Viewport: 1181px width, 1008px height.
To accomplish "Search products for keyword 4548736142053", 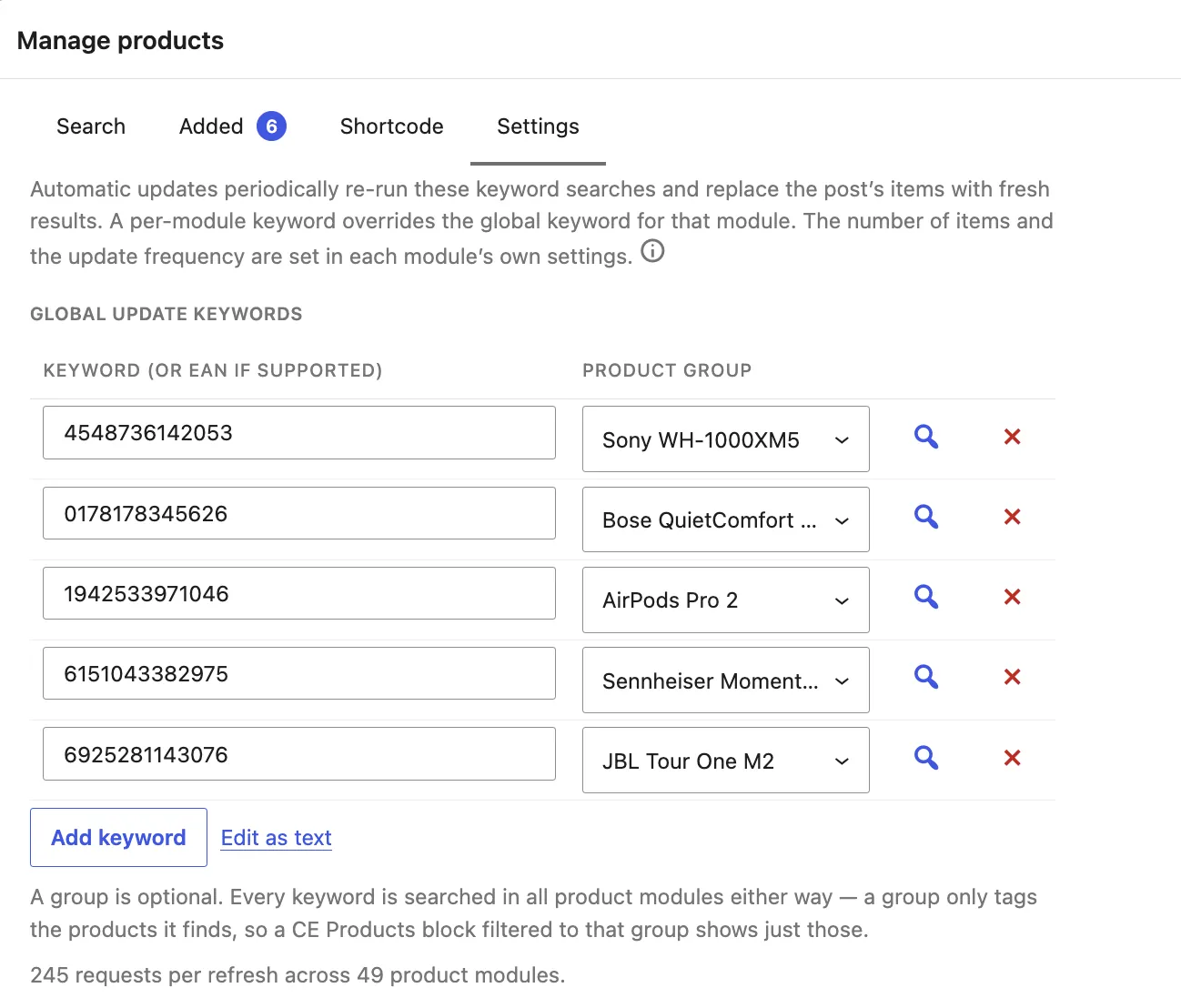I will click(x=926, y=437).
